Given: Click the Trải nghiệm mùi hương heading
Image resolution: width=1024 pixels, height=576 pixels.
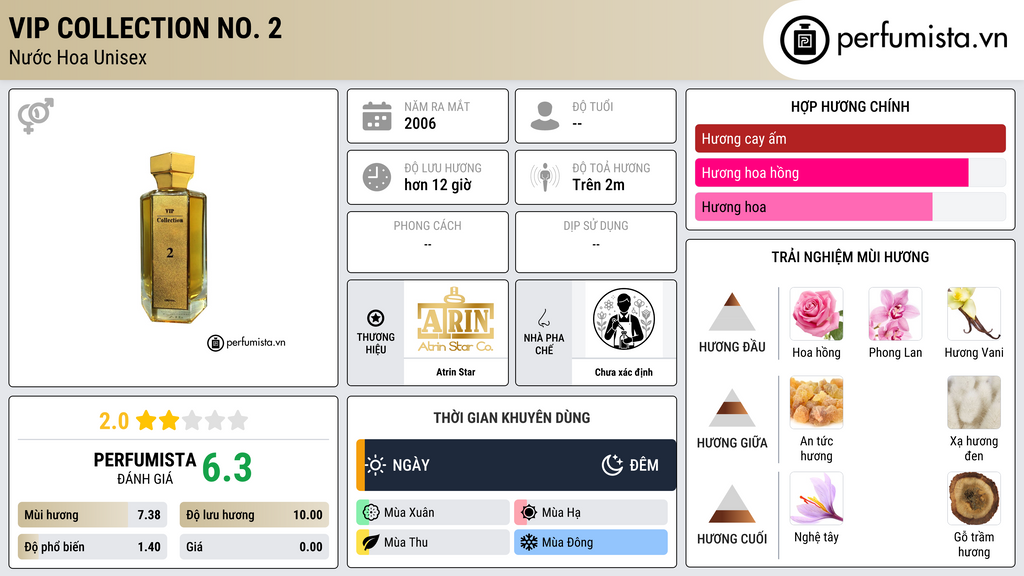Looking at the screenshot, I should point(850,257).
